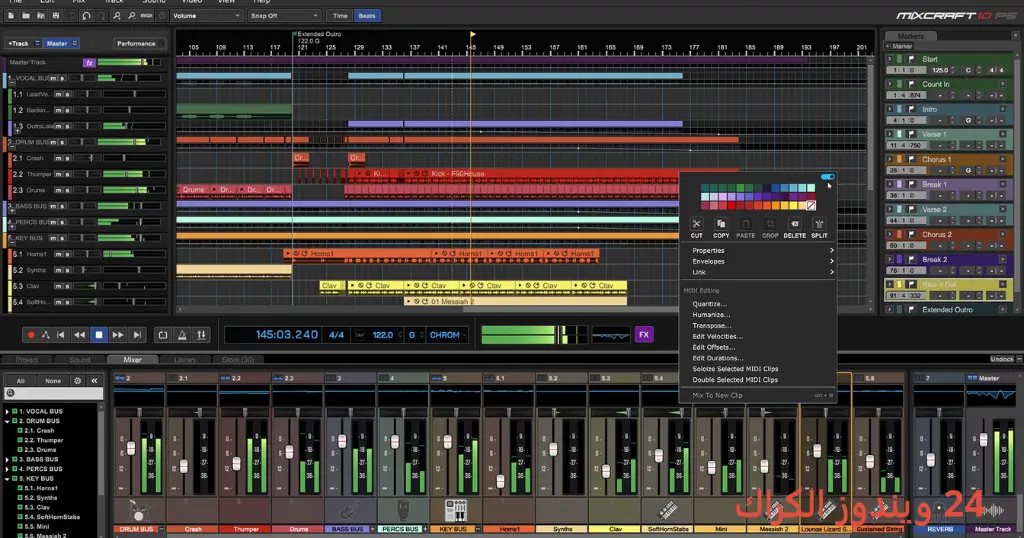Click Fast Forward in the transport bar
This screenshot has height=538, width=1024.
(118, 335)
